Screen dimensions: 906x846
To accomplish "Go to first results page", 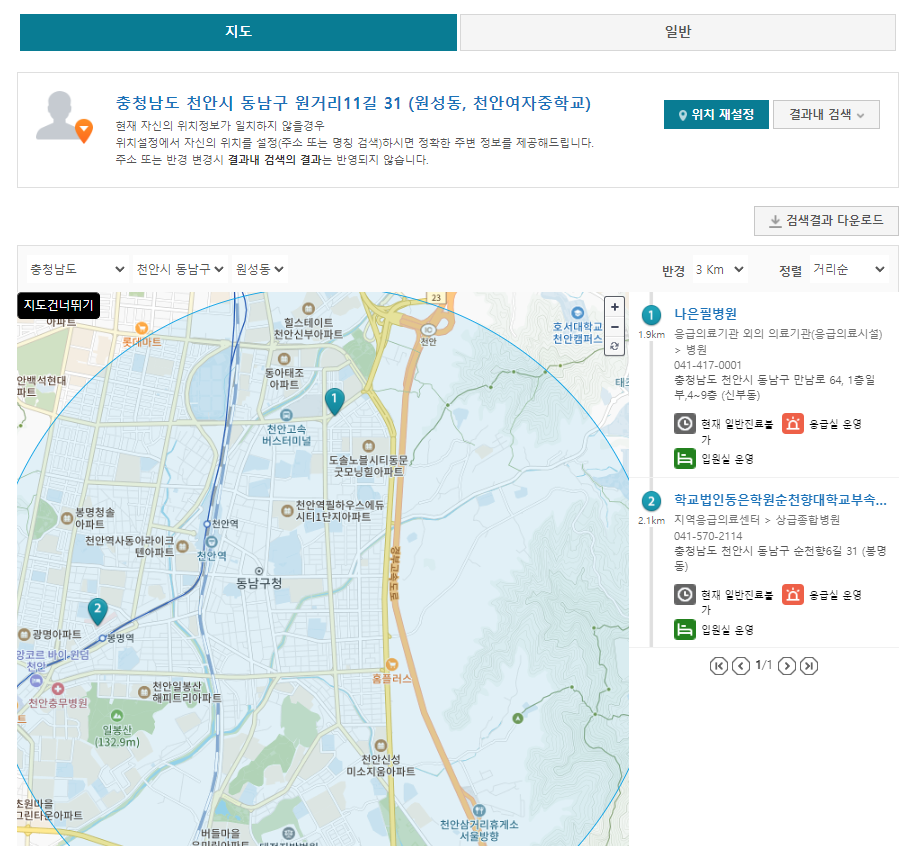I will point(718,666).
